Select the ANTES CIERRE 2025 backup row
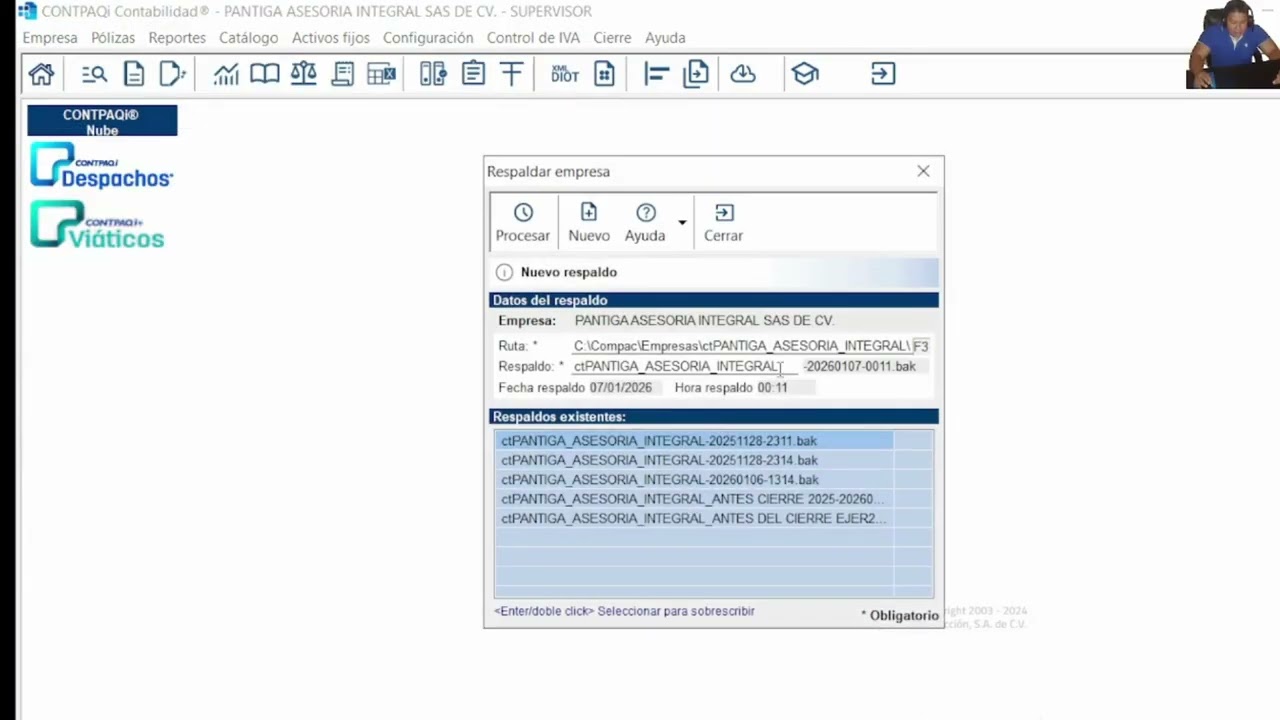1280x720 pixels. tap(694, 499)
